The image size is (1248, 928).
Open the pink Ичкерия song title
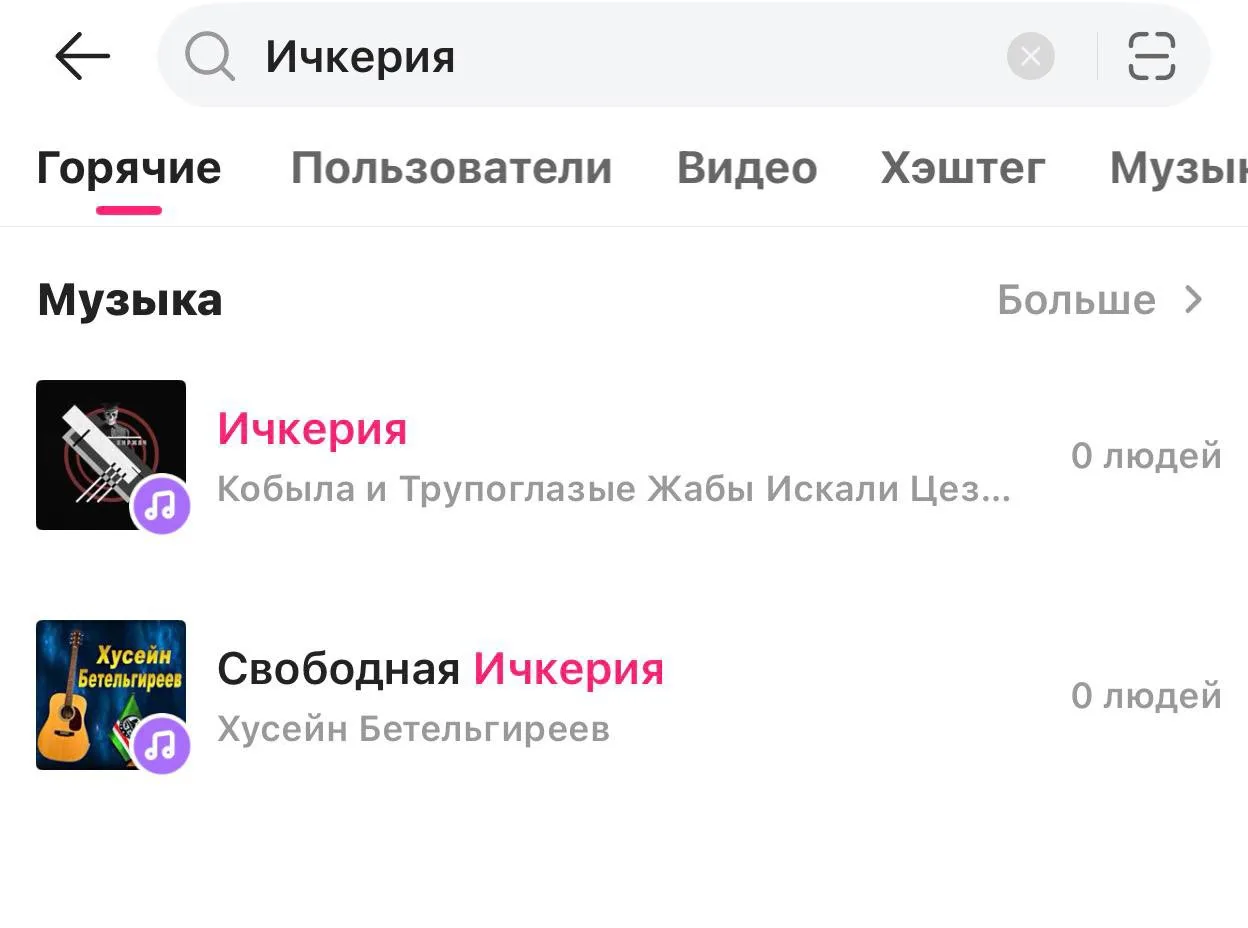pyautogui.click(x=312, y=429)
